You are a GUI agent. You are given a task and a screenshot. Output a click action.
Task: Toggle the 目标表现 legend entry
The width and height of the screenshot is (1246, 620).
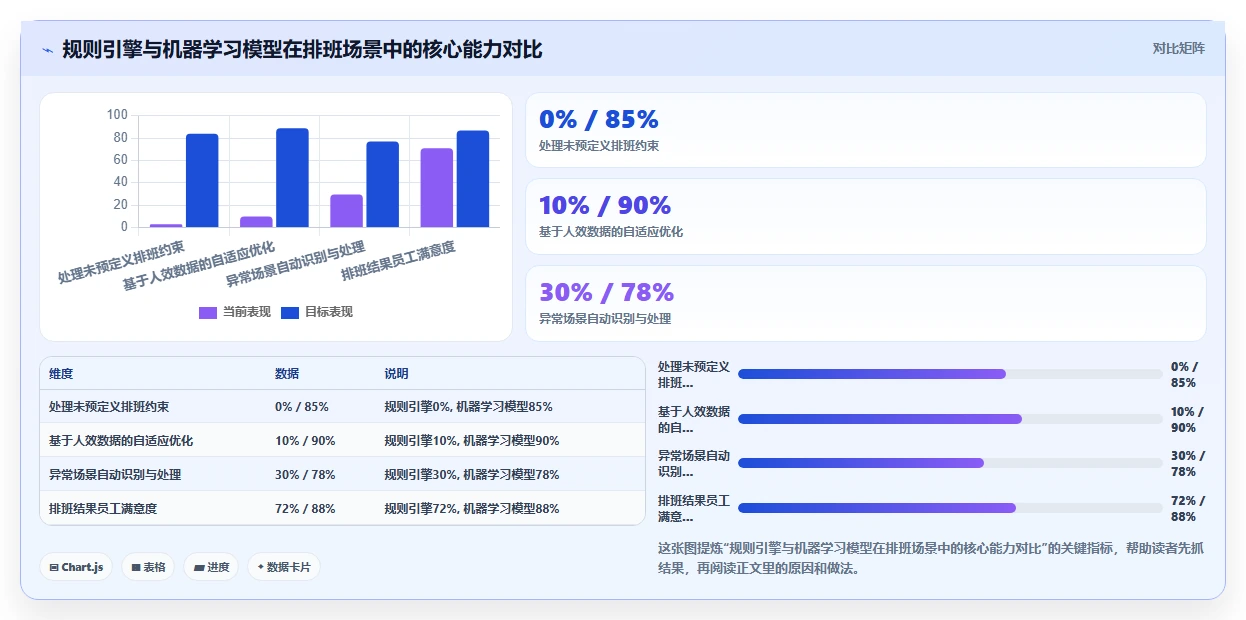tap(317, 312)
